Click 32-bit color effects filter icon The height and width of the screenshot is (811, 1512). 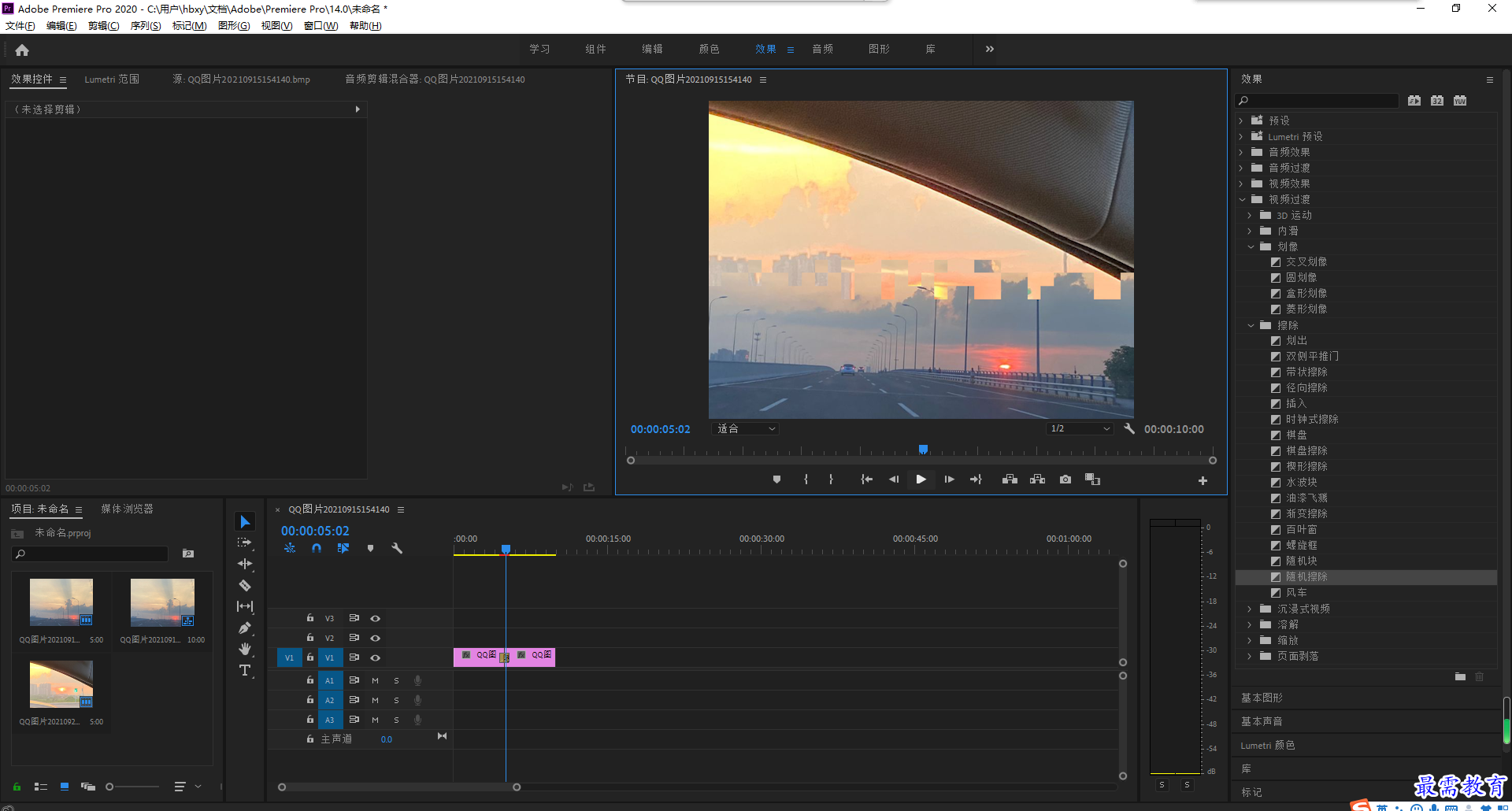[x=1437, y=101]
